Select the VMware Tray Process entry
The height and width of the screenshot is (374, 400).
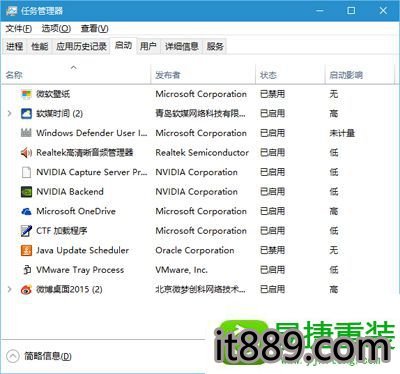point(80,270)
